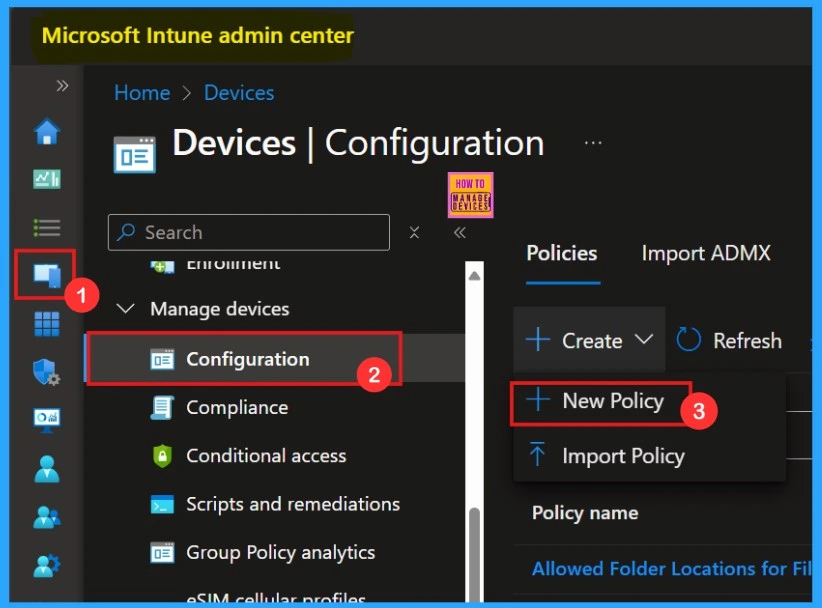Click the menu scrollbar thumb
822x608 pixels.
point(474,555)
